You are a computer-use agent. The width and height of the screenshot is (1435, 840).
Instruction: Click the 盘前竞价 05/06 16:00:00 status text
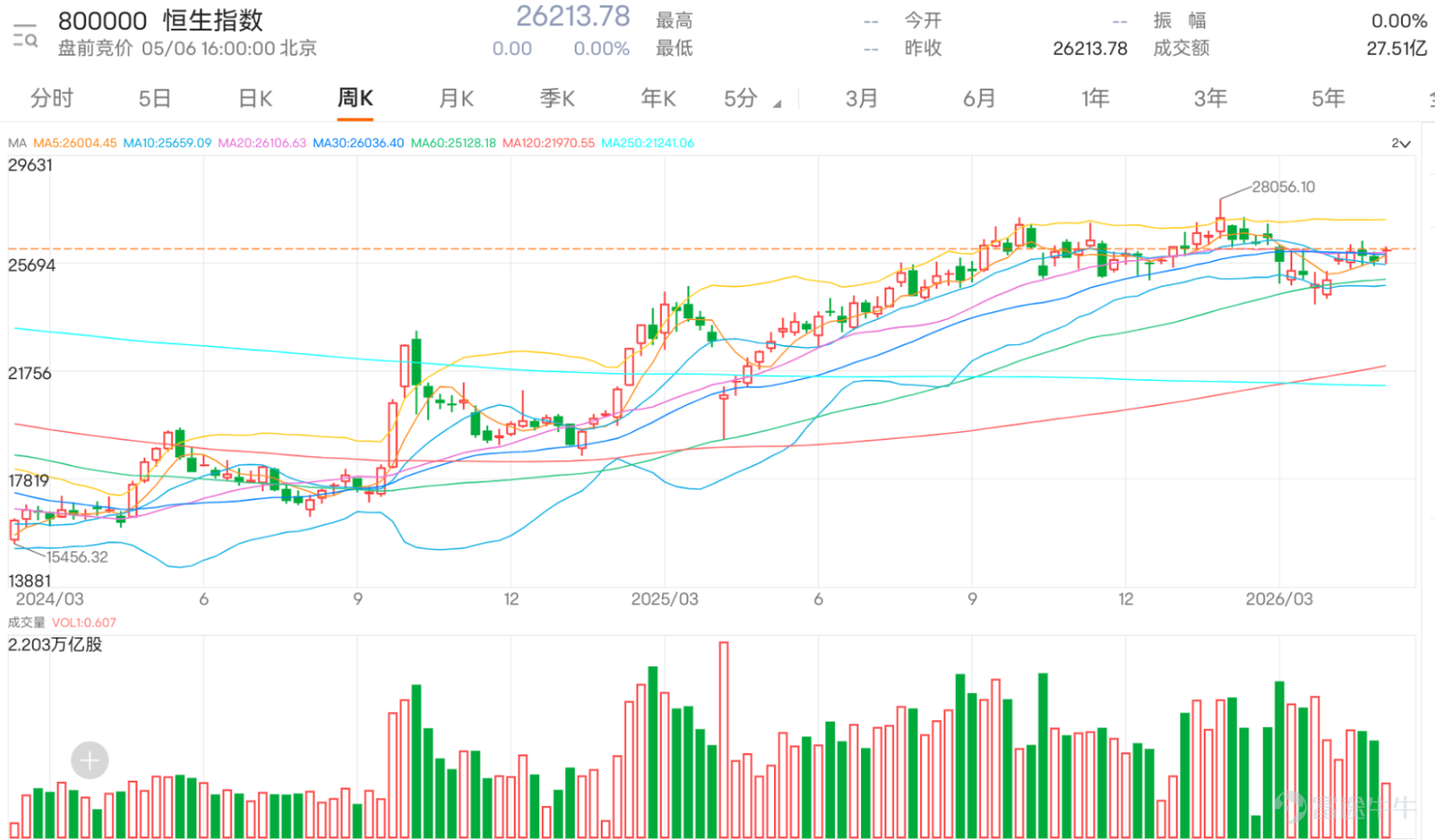point(187,48)
